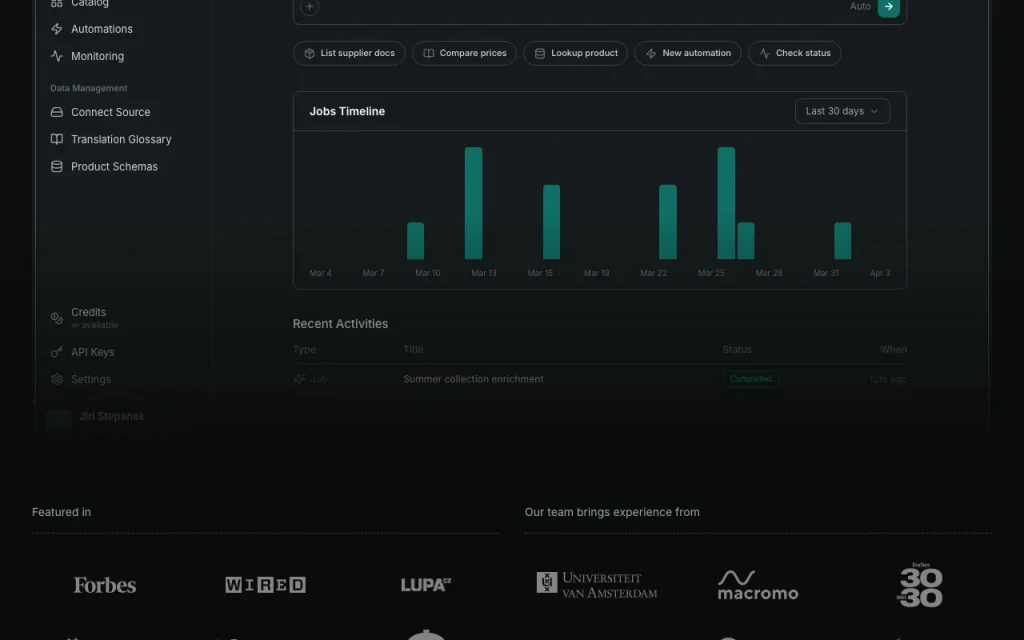Click the Settings gear icon

coord(57,379)
